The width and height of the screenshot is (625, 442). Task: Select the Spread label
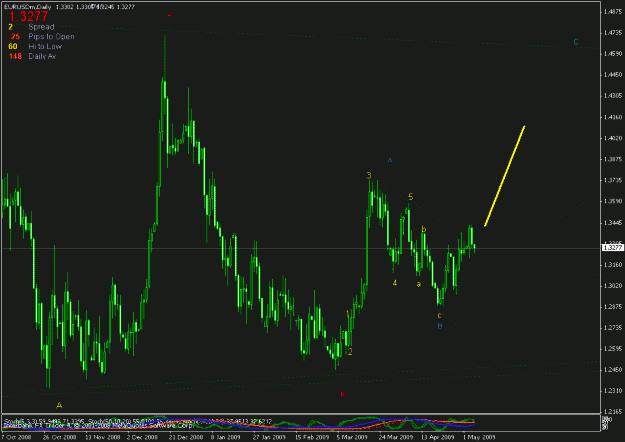41,27
